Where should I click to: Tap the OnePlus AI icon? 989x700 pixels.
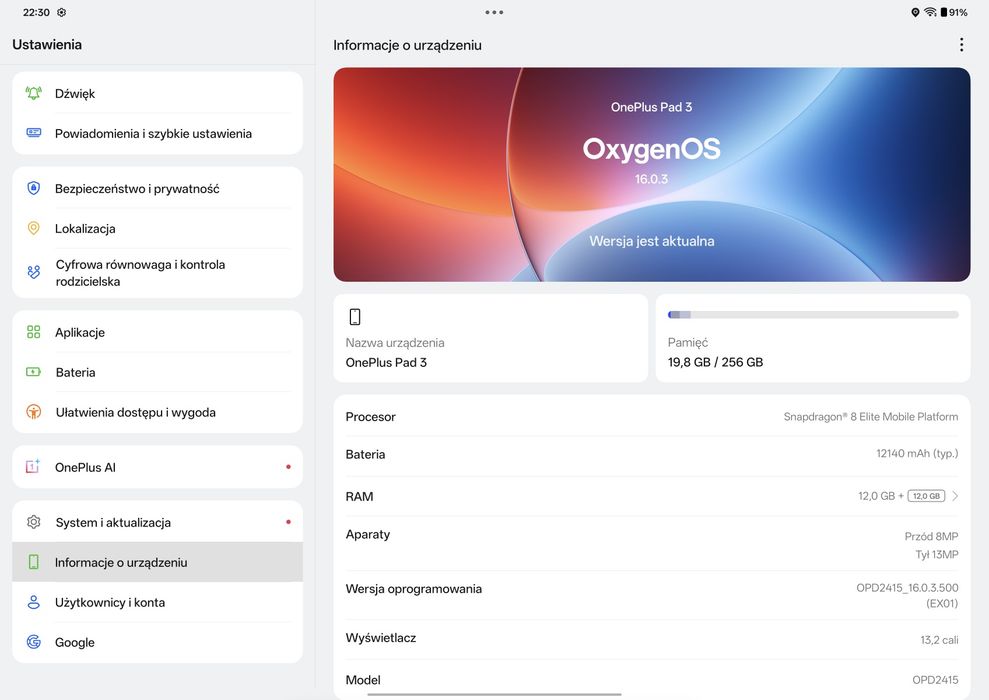(x=33, y=467)
